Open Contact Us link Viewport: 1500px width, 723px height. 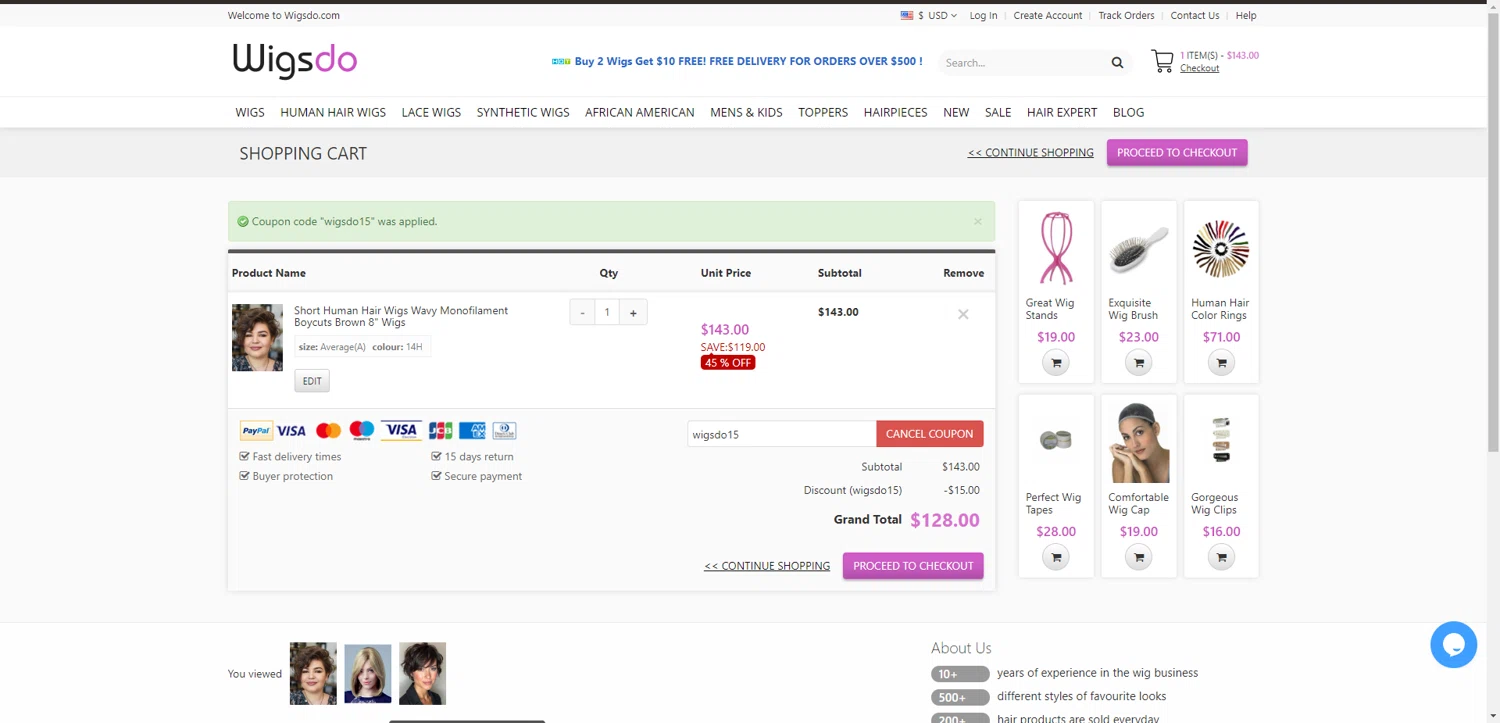1195,15
